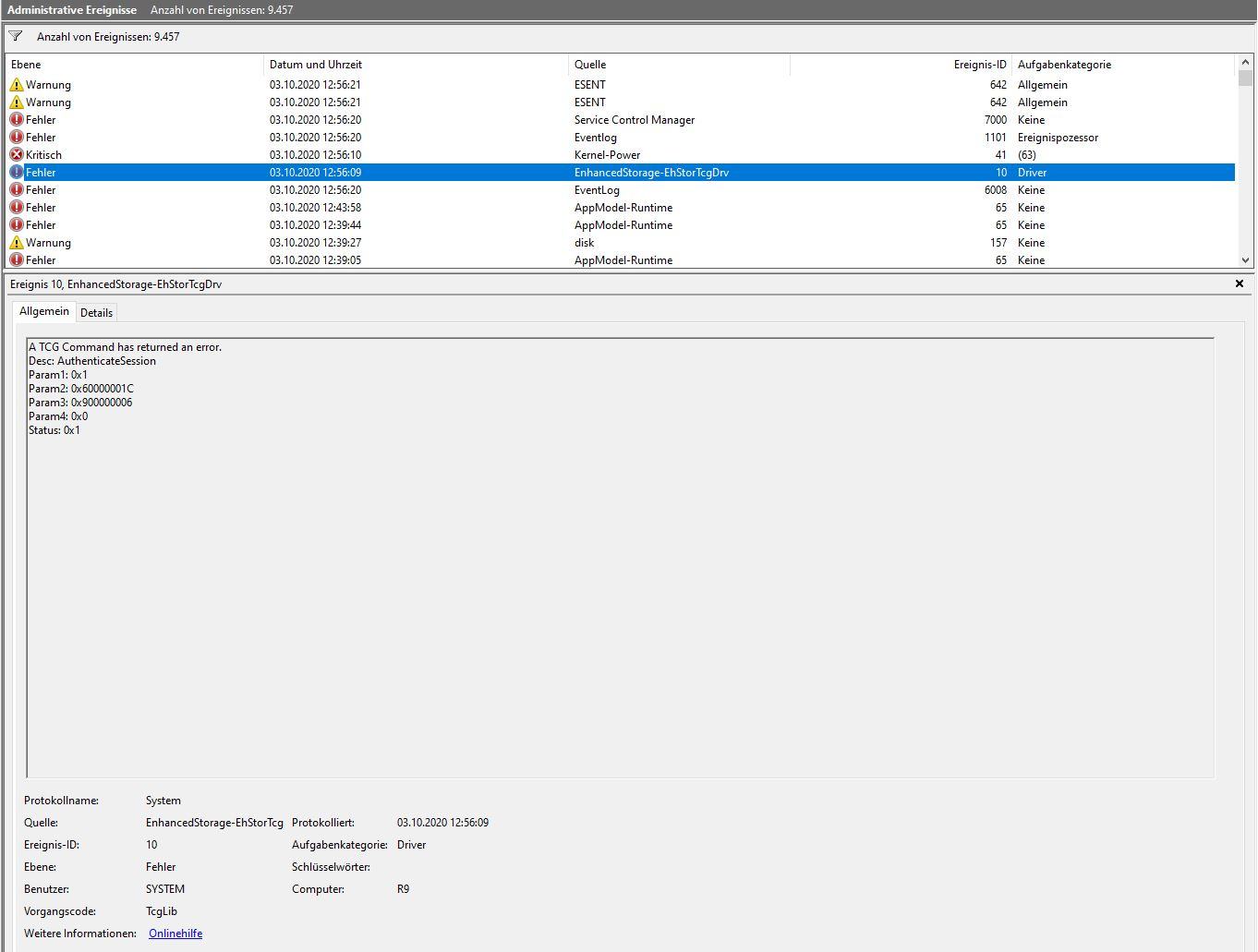The image size is (1258, 952).
Task: Click the event list scrollbar thumb
Action: pyautogui.click(x=1245, y=78)
